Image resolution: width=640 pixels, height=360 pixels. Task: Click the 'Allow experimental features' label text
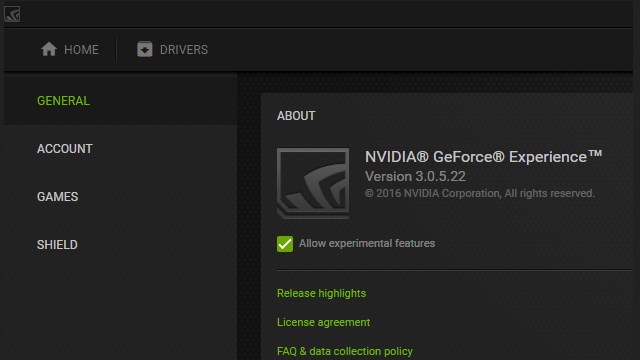tap(367, 243)
